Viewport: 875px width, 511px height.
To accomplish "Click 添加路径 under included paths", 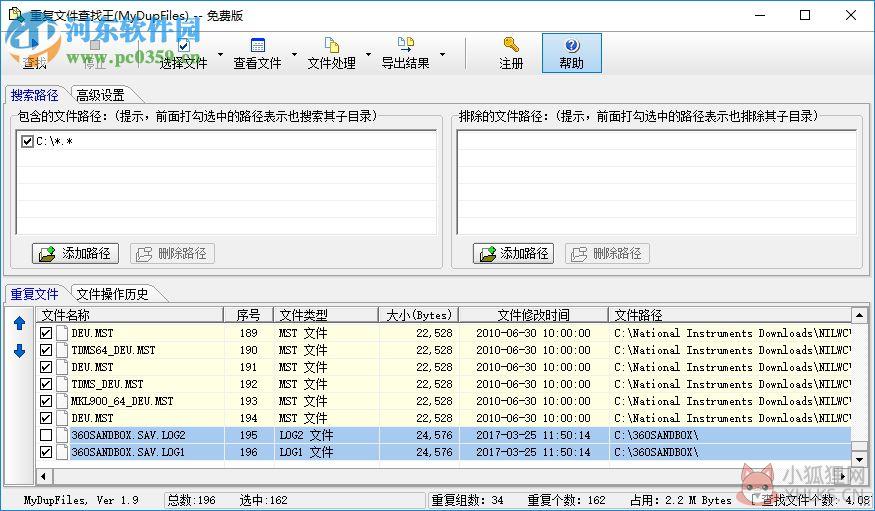I will tap(75, 253).
